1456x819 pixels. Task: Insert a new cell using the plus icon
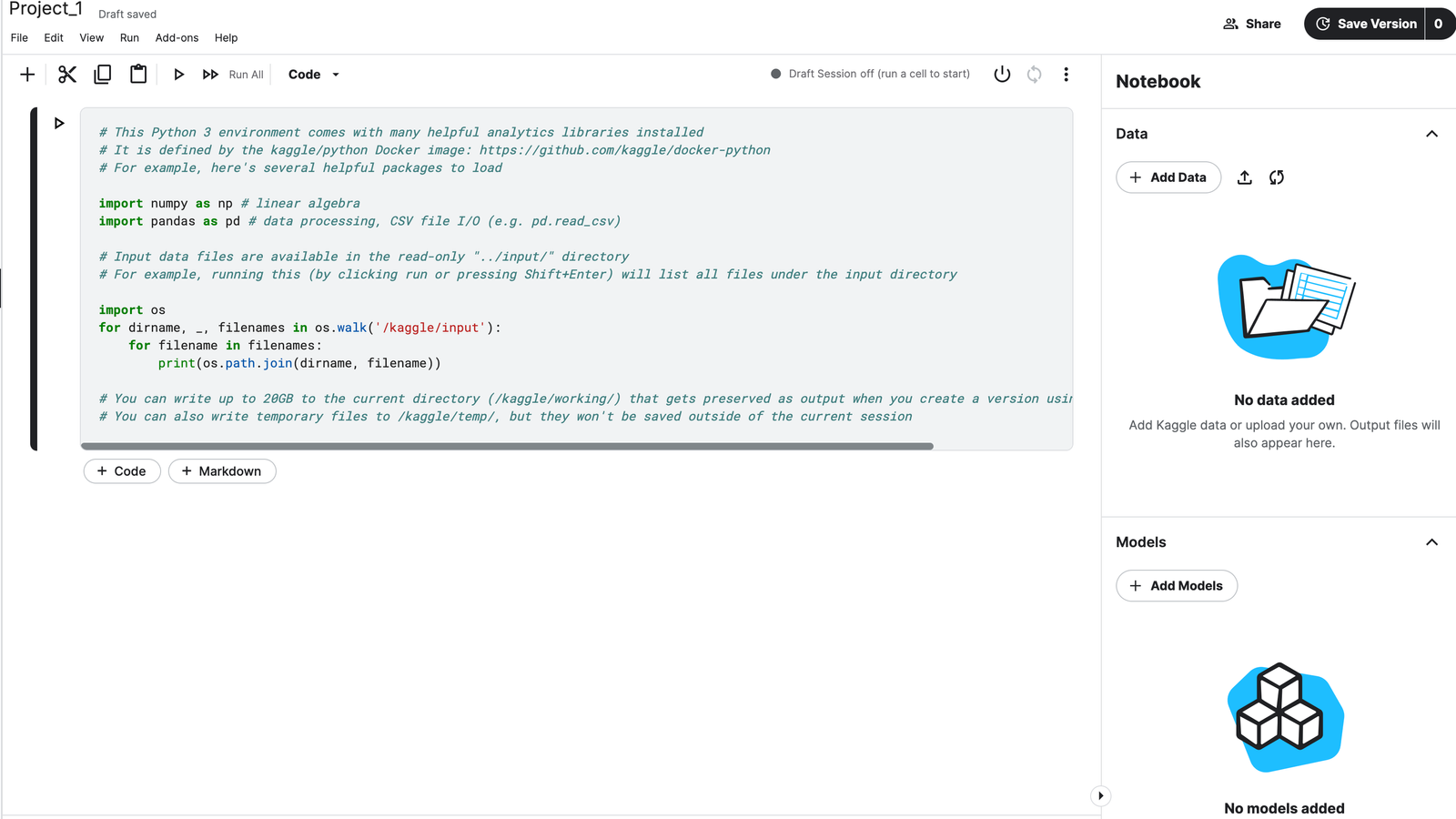[x=26, y=74]
